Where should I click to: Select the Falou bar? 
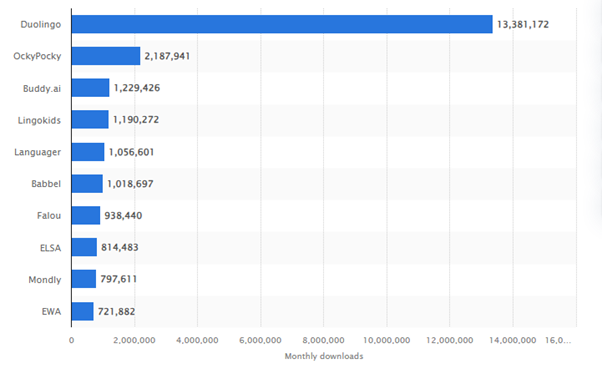click(x=86, y=215)
